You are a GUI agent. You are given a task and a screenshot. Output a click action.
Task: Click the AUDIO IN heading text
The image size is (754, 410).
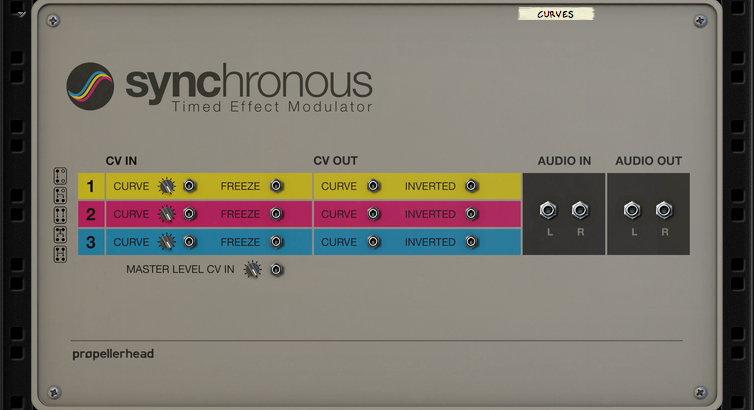(x=564, y=161)
